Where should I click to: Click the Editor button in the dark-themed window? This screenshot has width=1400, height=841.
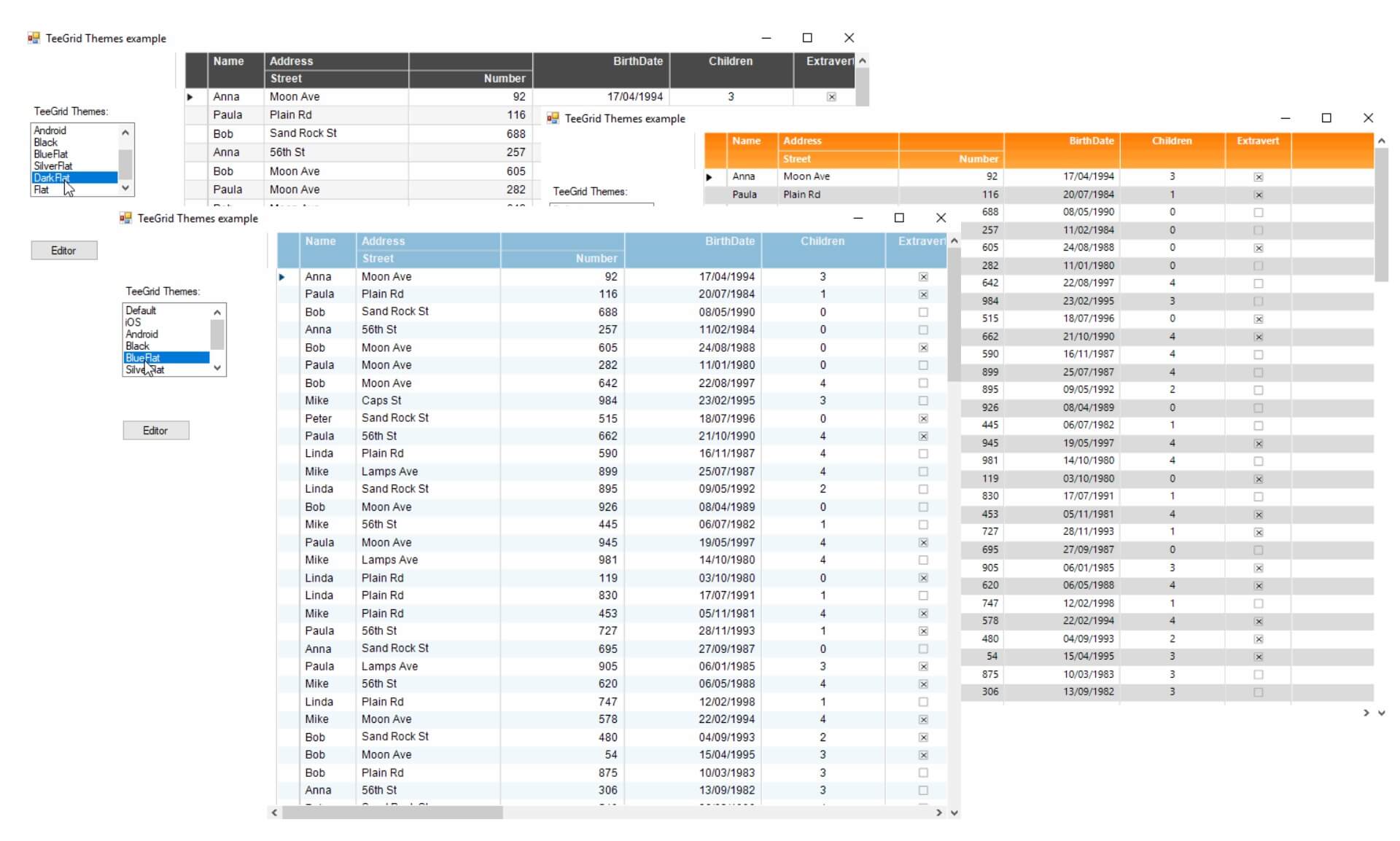[63, 251]
